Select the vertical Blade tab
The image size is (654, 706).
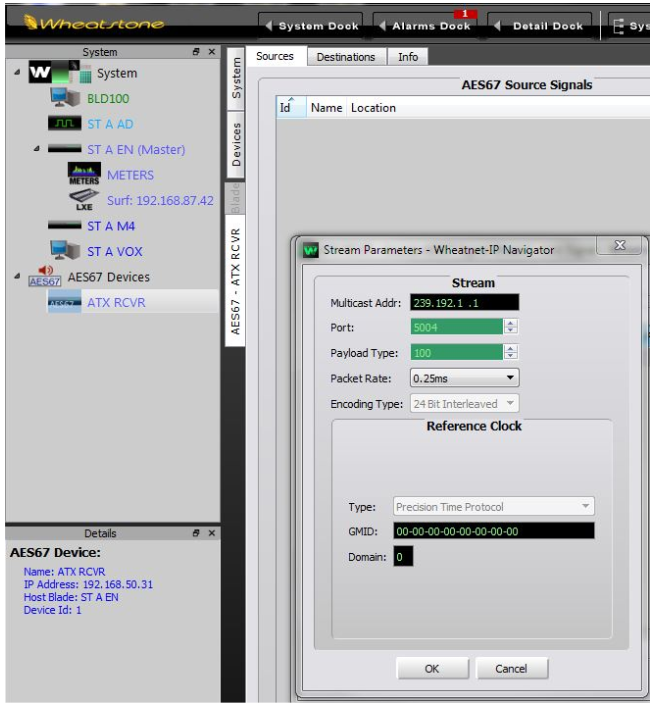(x=235, y=198)
